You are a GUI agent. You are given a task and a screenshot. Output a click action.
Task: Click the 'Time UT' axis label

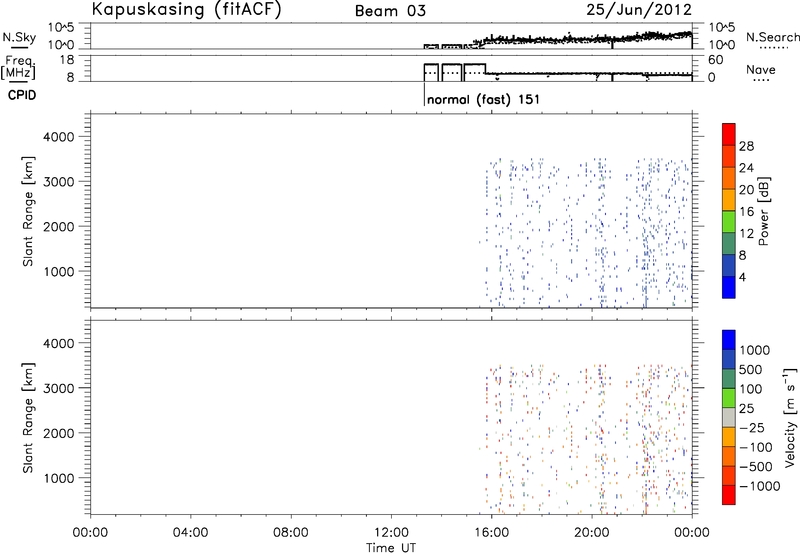coord(391,547)
